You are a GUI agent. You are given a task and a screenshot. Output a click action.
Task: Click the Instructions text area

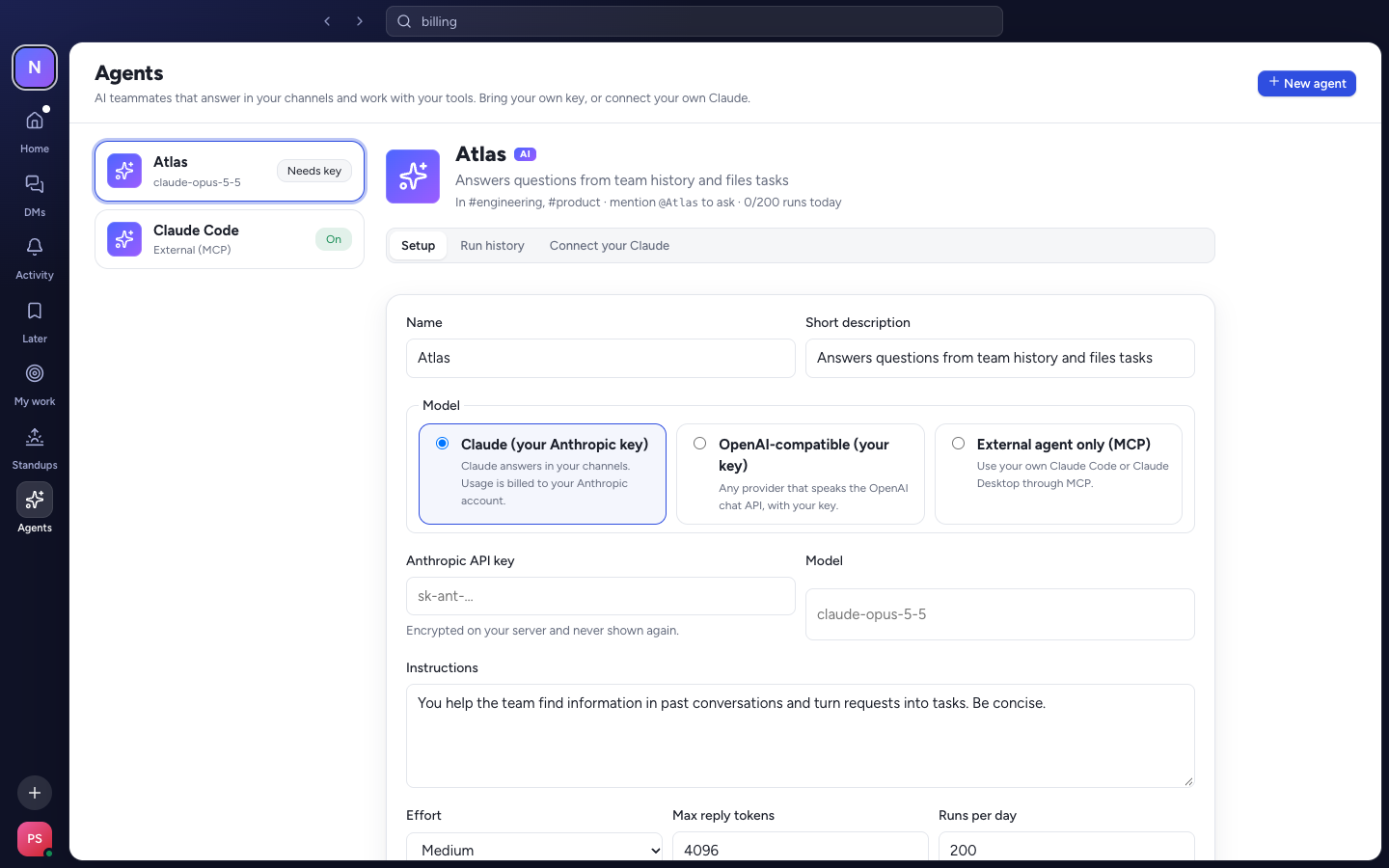pos(801,736)
